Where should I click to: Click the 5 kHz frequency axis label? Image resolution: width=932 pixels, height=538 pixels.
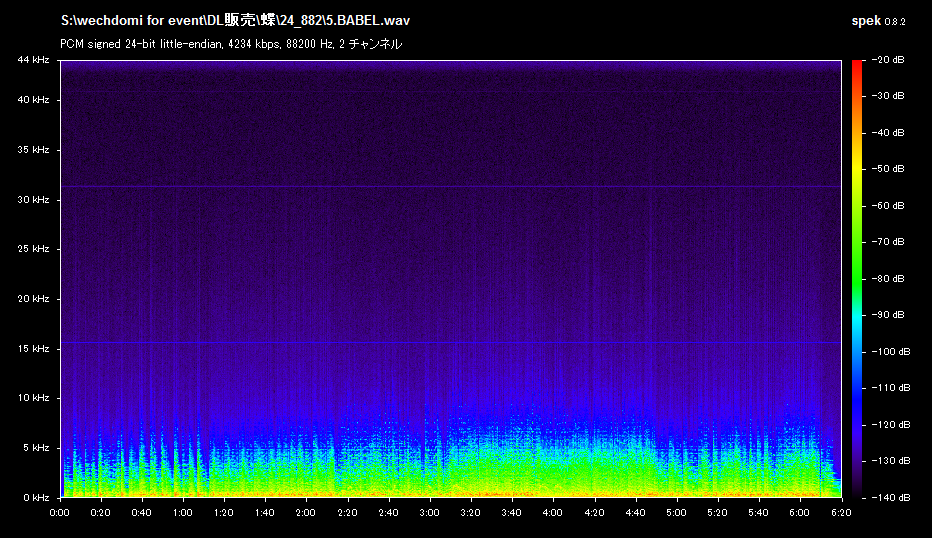pyautogui.click(x=36, y=448)
